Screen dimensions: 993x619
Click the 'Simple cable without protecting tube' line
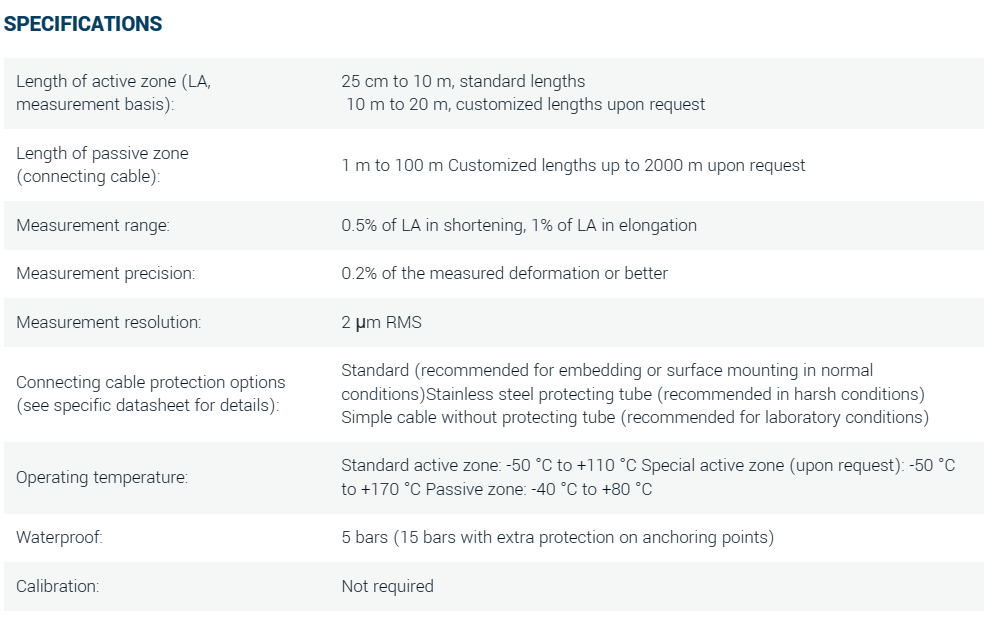click(x=634, y=417)
